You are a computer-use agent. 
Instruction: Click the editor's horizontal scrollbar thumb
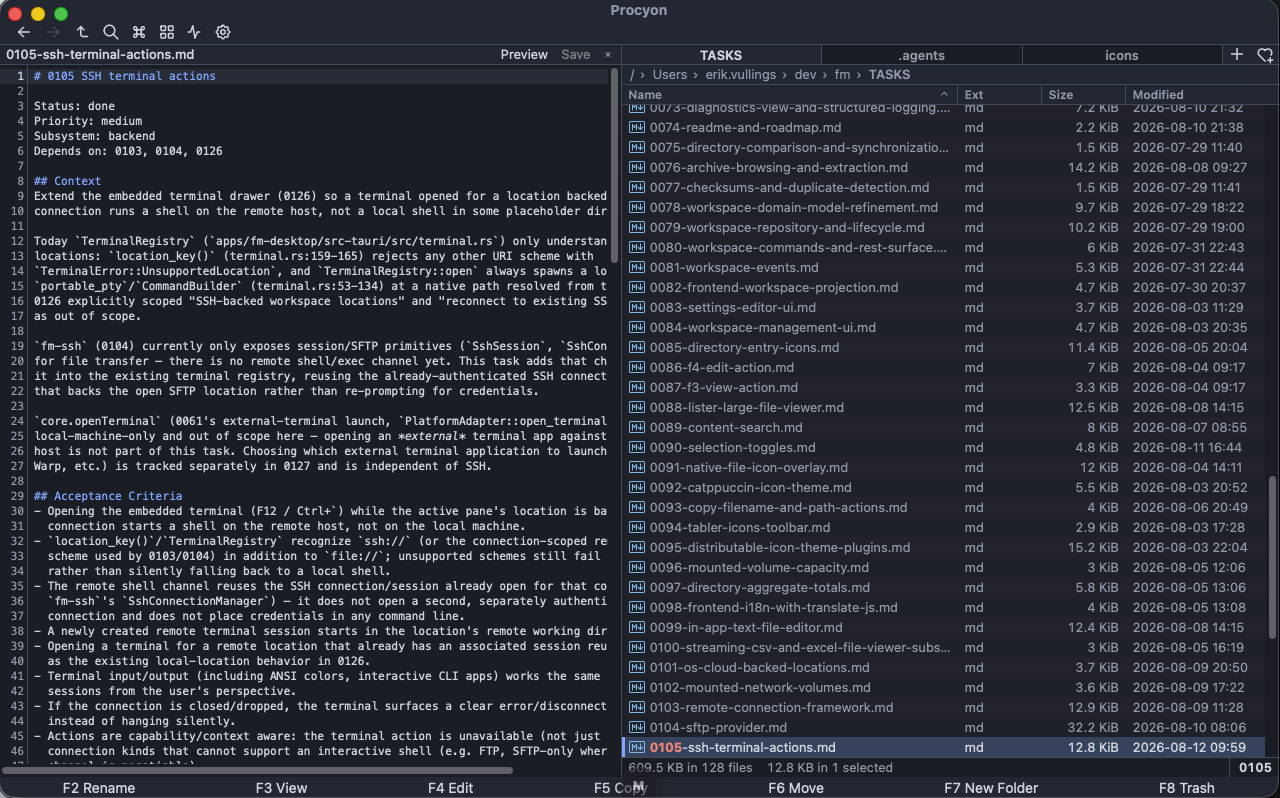[x=258, y=770]
